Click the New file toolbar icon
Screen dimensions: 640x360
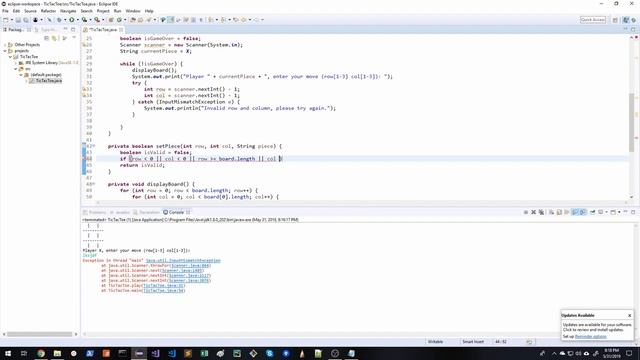[x=6, y=20]
